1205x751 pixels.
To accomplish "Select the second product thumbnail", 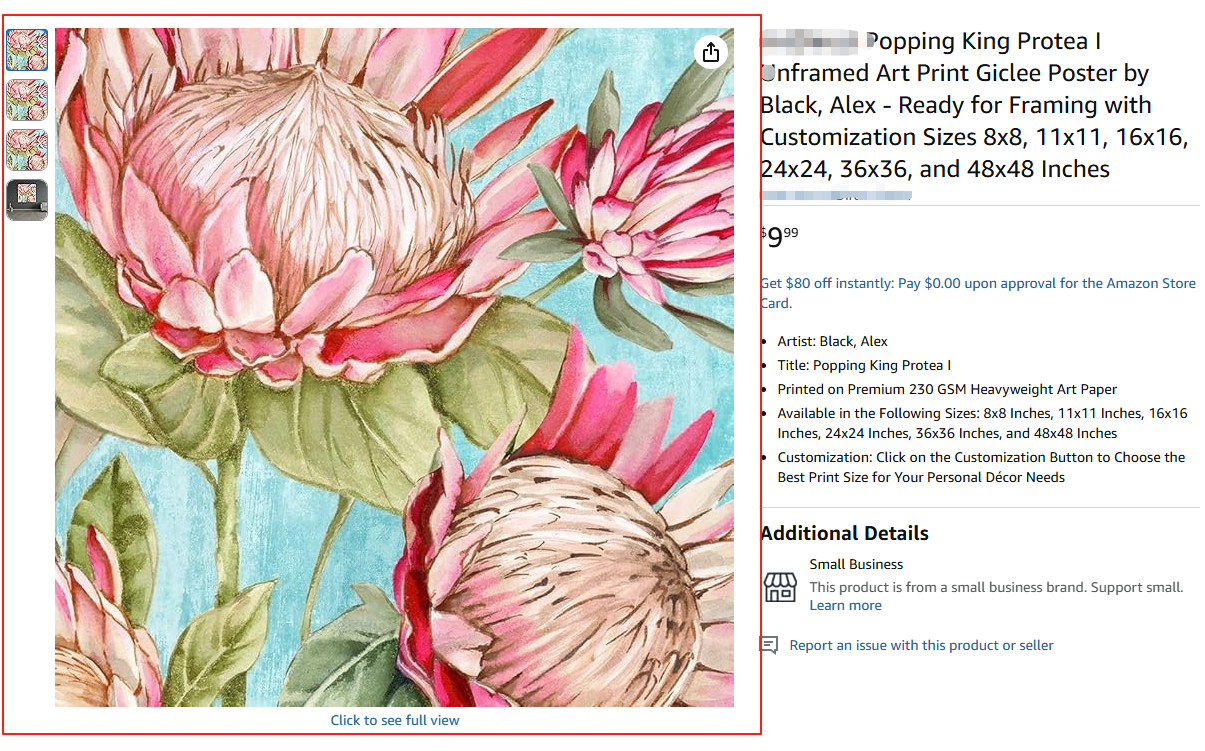I will pyautogui.click(x=27, y=99).
